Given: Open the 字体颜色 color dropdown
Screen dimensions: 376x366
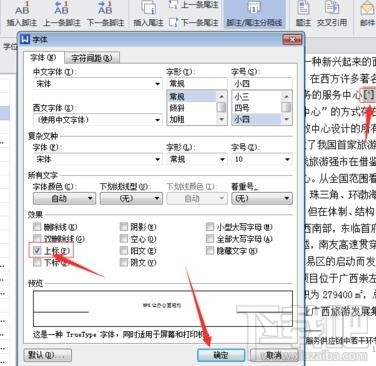Looking at the screenshot, I should [64, 198].
